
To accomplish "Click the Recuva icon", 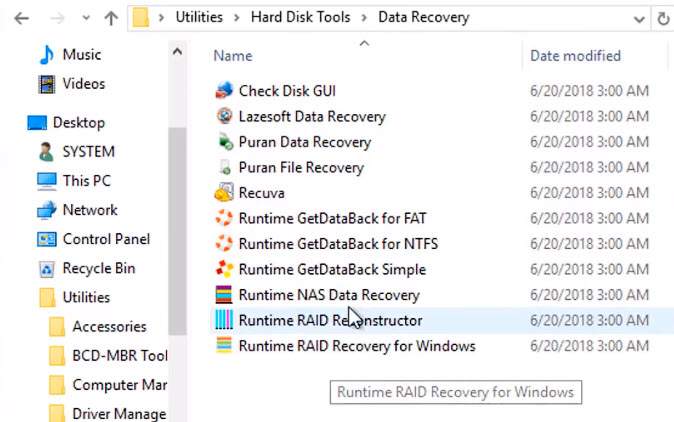I will tap(224, 193).
